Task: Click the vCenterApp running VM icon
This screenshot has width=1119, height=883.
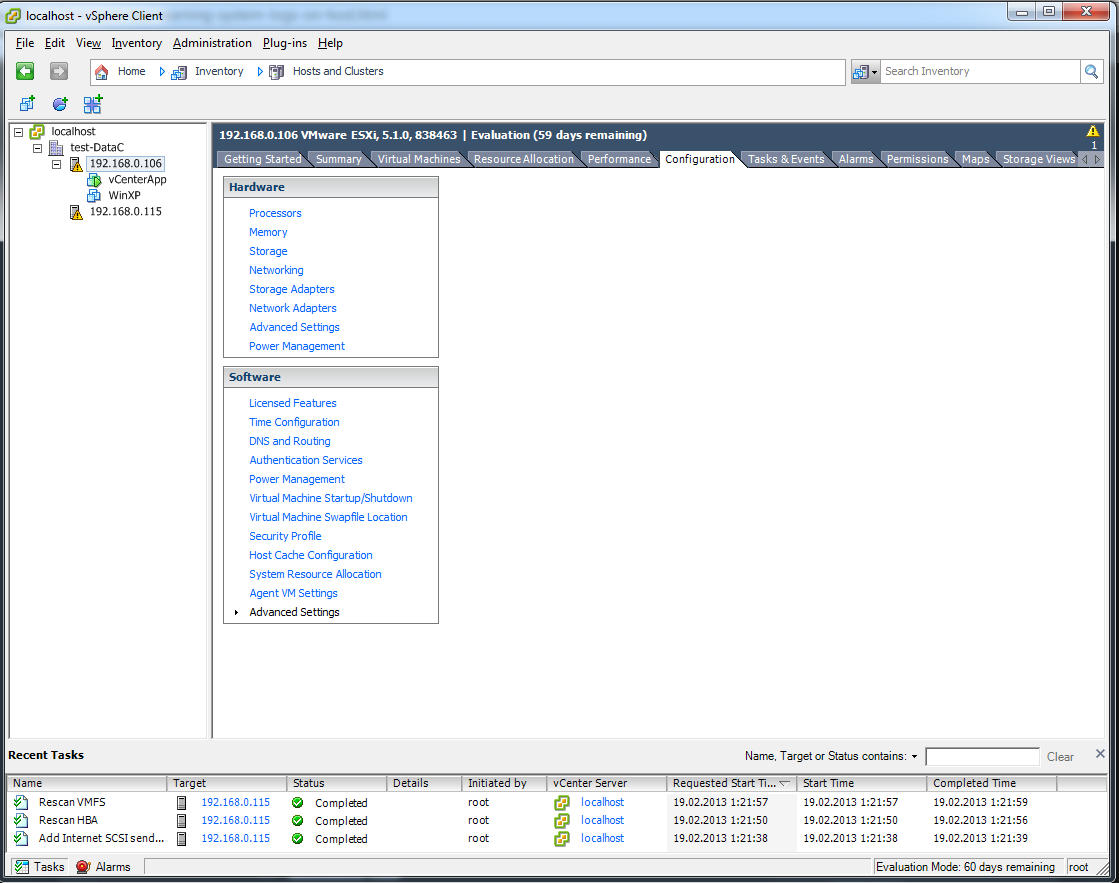Action: click(94, 180)
